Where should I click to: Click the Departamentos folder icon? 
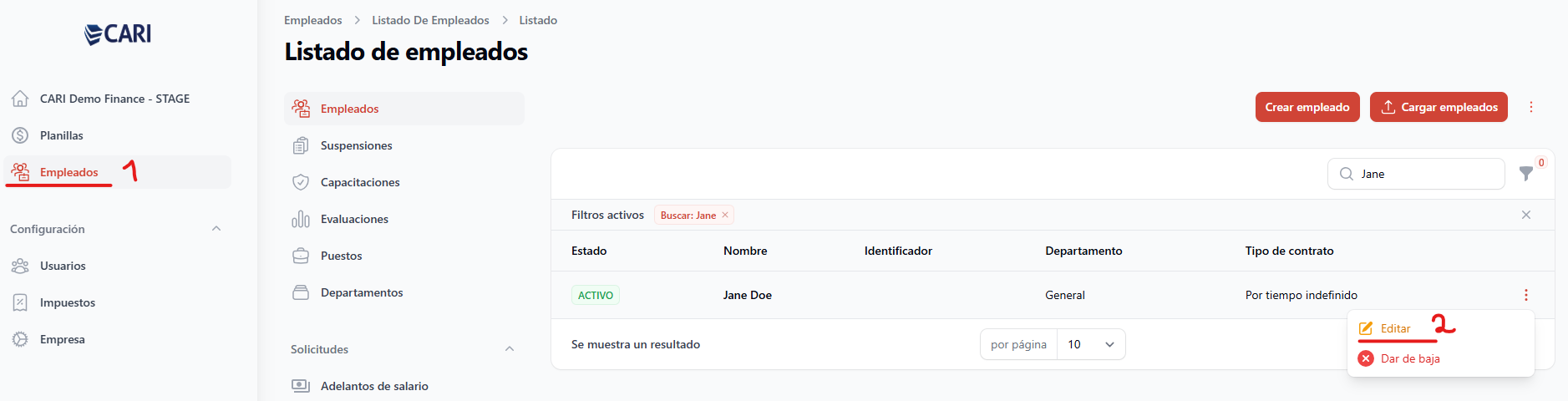click(x=301, y=292)
